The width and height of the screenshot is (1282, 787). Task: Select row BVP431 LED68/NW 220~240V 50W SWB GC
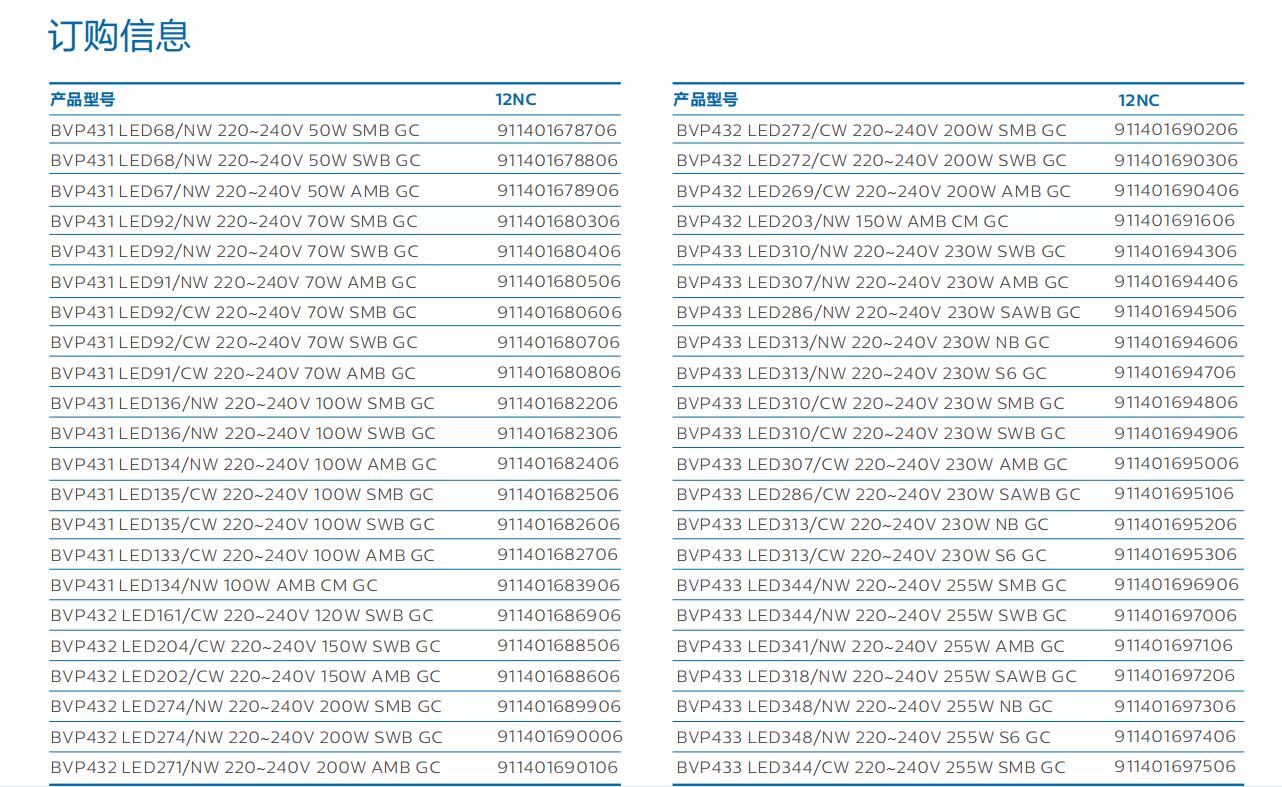coord(335,160)
